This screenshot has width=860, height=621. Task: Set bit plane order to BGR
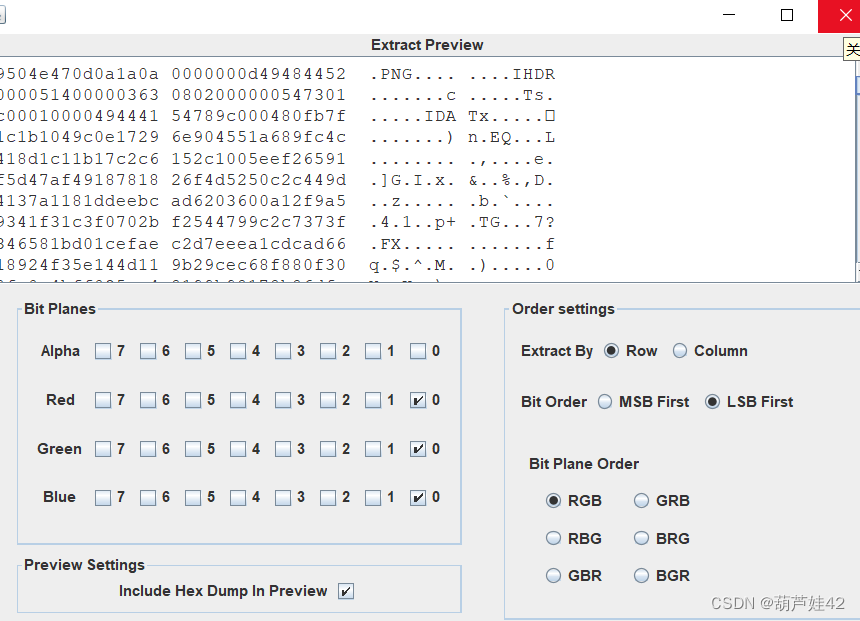coord(641,575)
